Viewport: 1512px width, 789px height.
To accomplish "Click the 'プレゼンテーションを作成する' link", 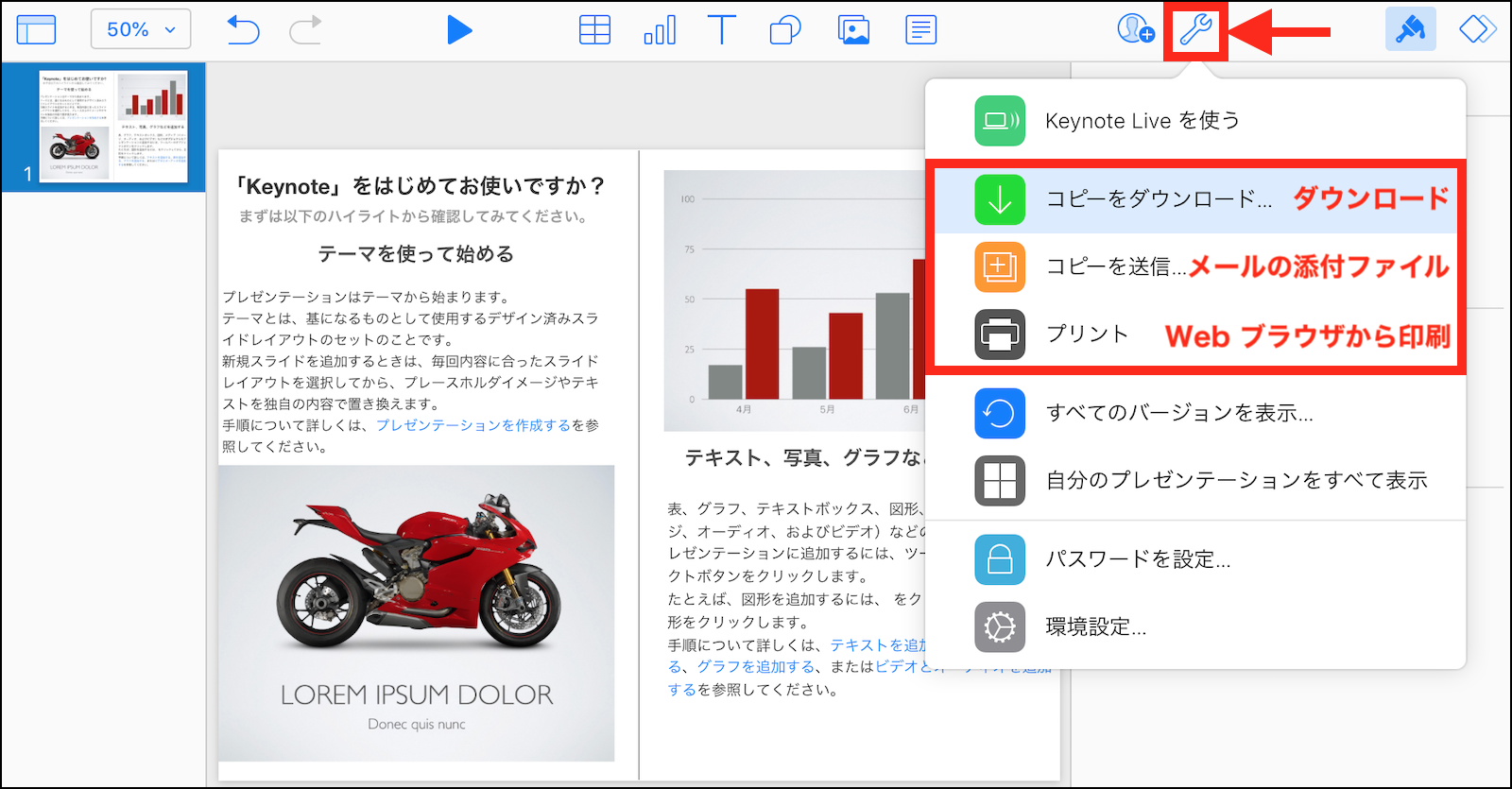I will click(x=473, y=425).
